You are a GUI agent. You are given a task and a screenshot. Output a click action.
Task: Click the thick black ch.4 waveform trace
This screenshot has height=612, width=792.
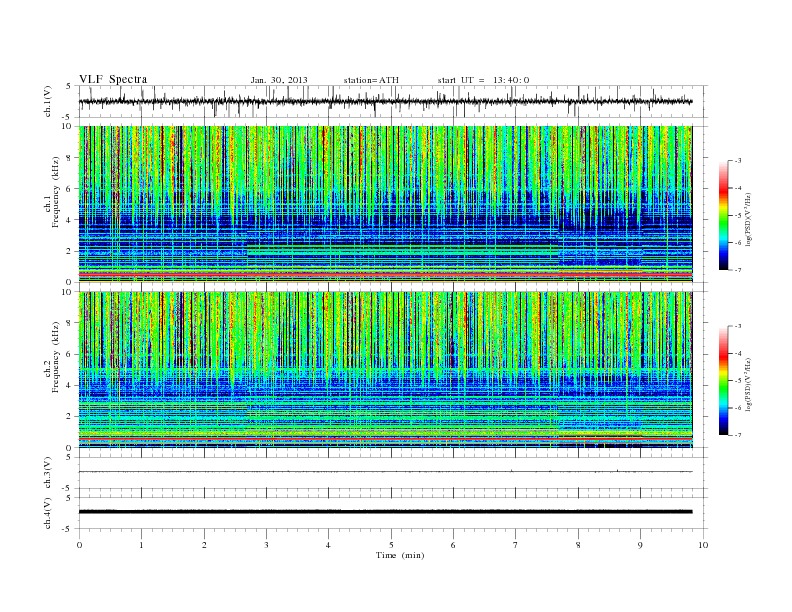[385, 512]
